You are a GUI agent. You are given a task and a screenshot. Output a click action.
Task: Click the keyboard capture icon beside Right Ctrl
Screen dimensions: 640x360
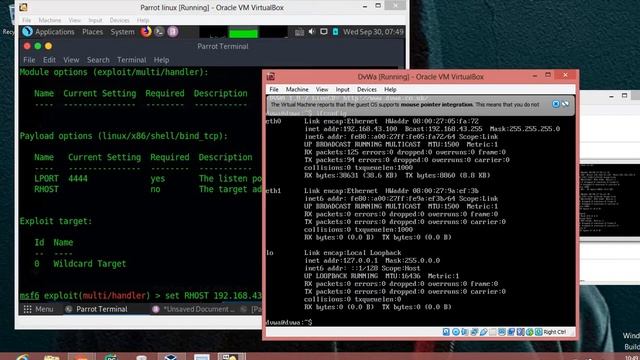click(x=539, y=332)
